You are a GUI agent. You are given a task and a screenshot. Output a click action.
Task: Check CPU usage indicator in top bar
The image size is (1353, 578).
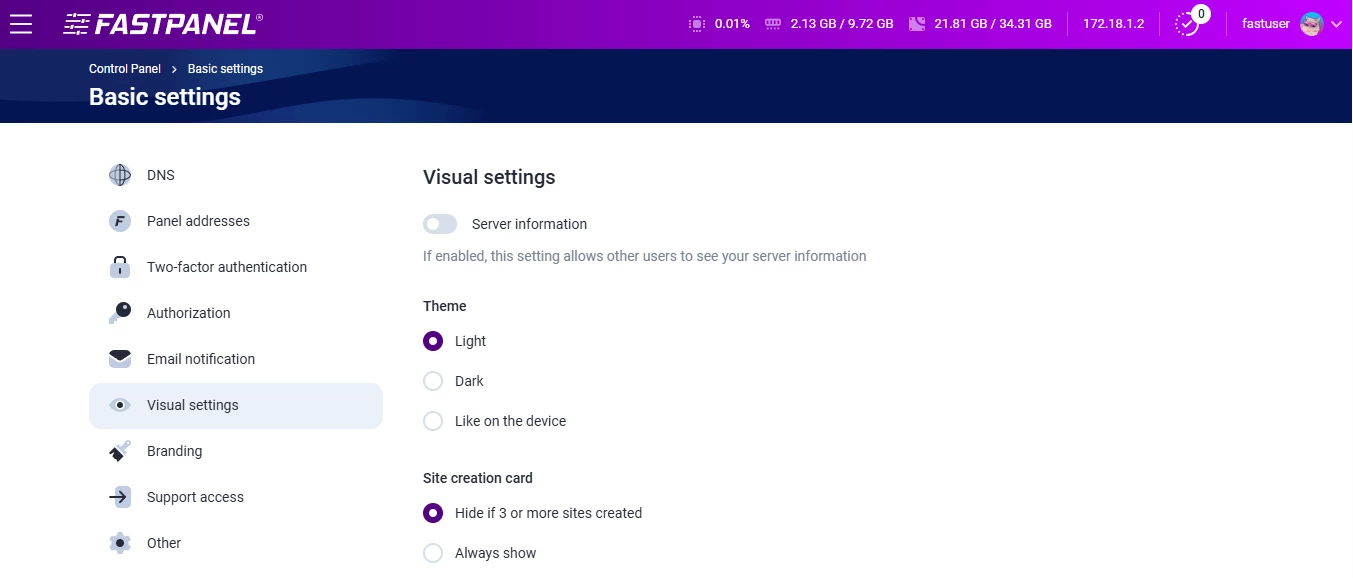(696, 23)
